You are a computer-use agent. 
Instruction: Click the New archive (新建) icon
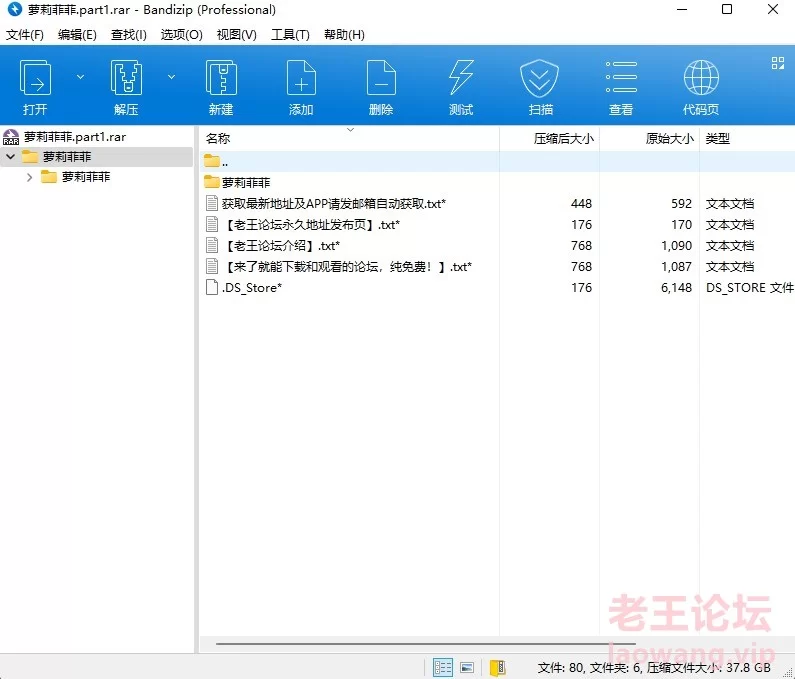pyautogui.click(x=221, y=78)
